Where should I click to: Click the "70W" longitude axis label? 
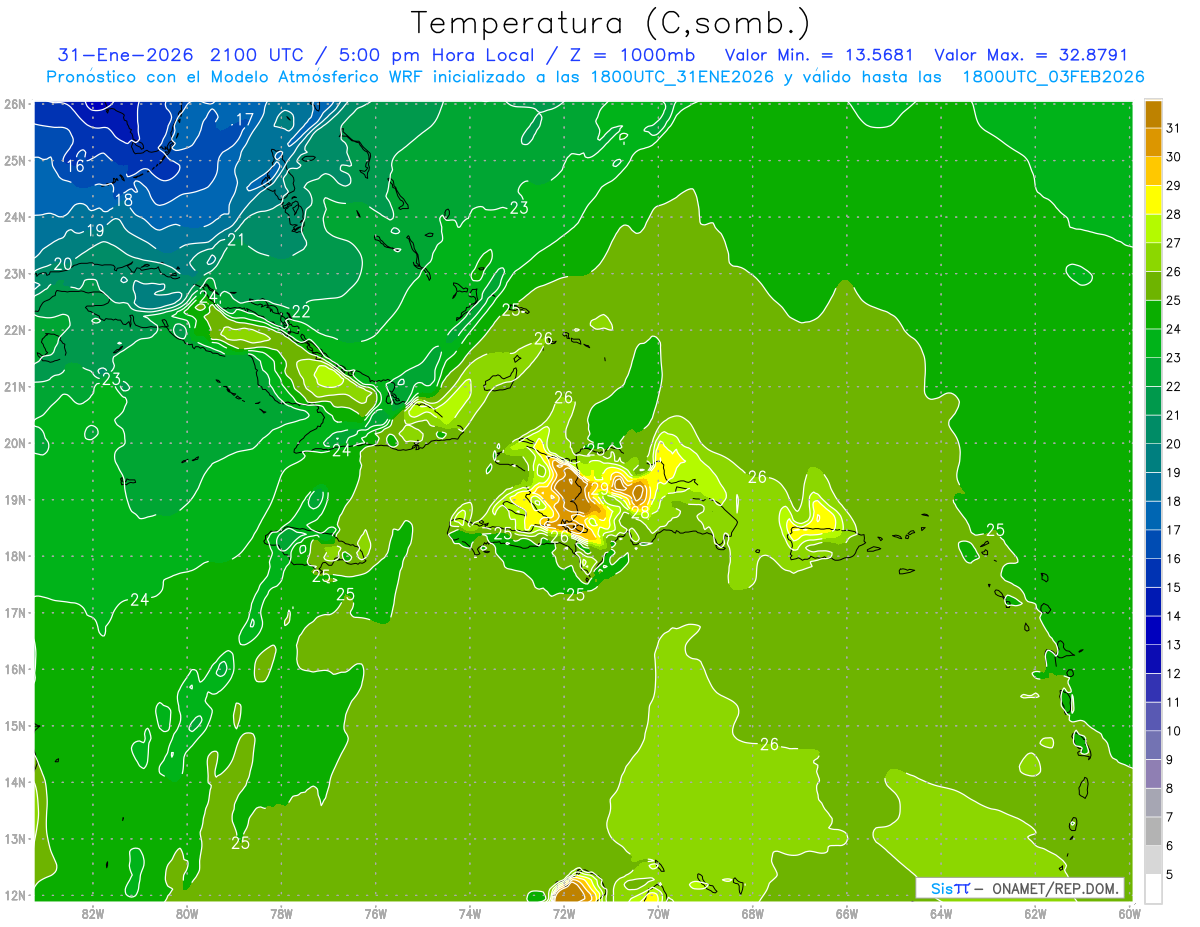(x=658, y=913)
